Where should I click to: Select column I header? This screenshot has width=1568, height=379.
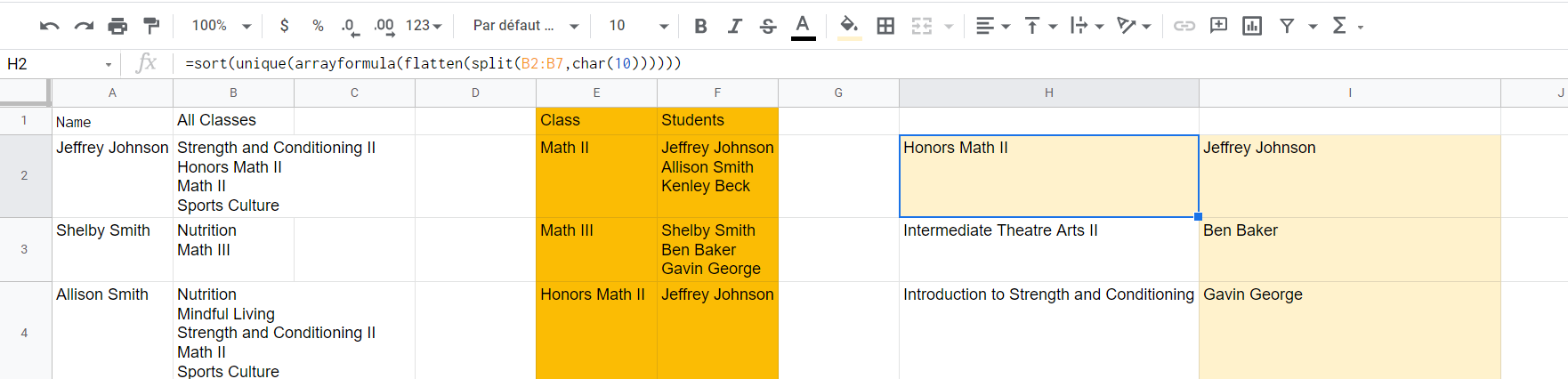tap(1350, 93)
